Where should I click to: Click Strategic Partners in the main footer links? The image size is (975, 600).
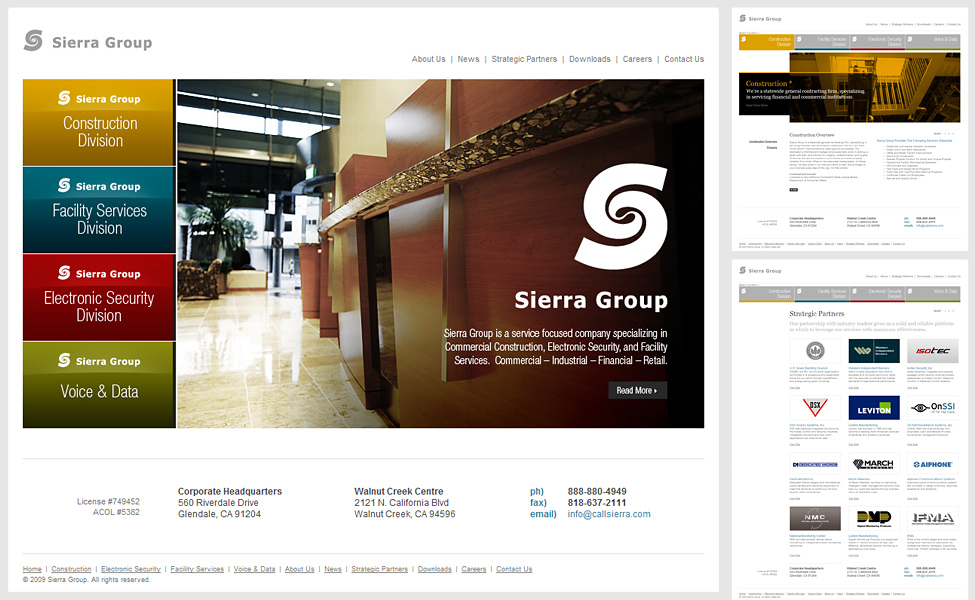(x=379, y=569)
